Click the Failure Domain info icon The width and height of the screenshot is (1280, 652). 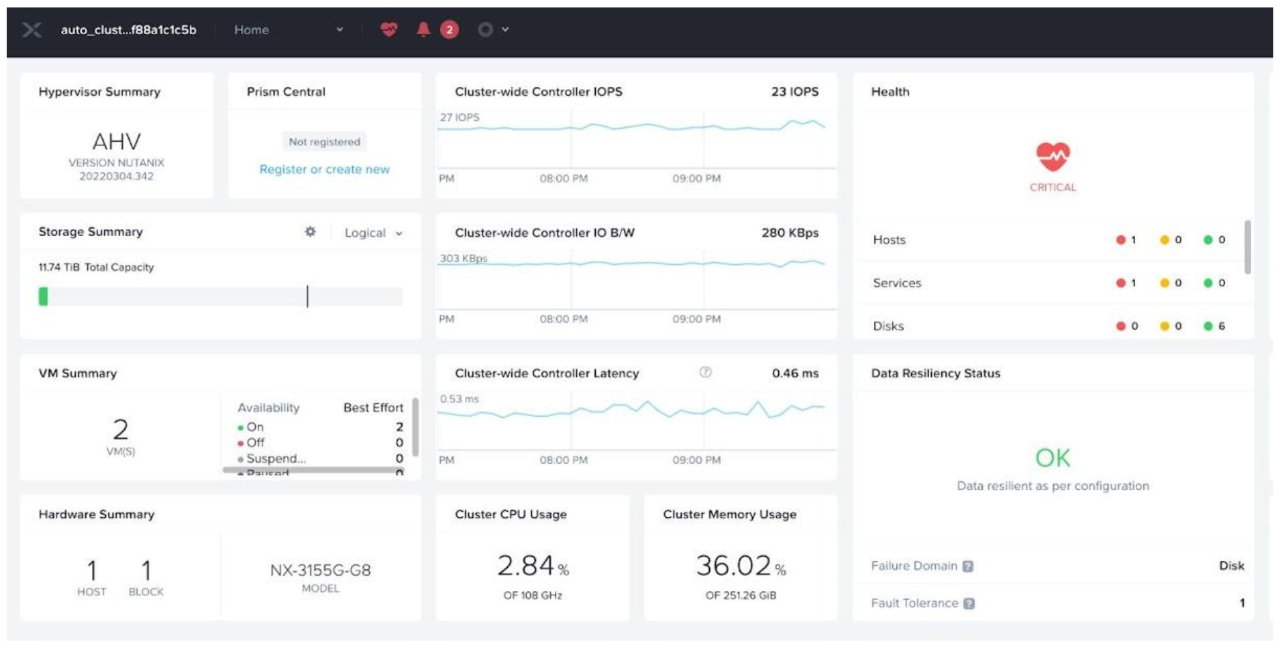(967, 566)
